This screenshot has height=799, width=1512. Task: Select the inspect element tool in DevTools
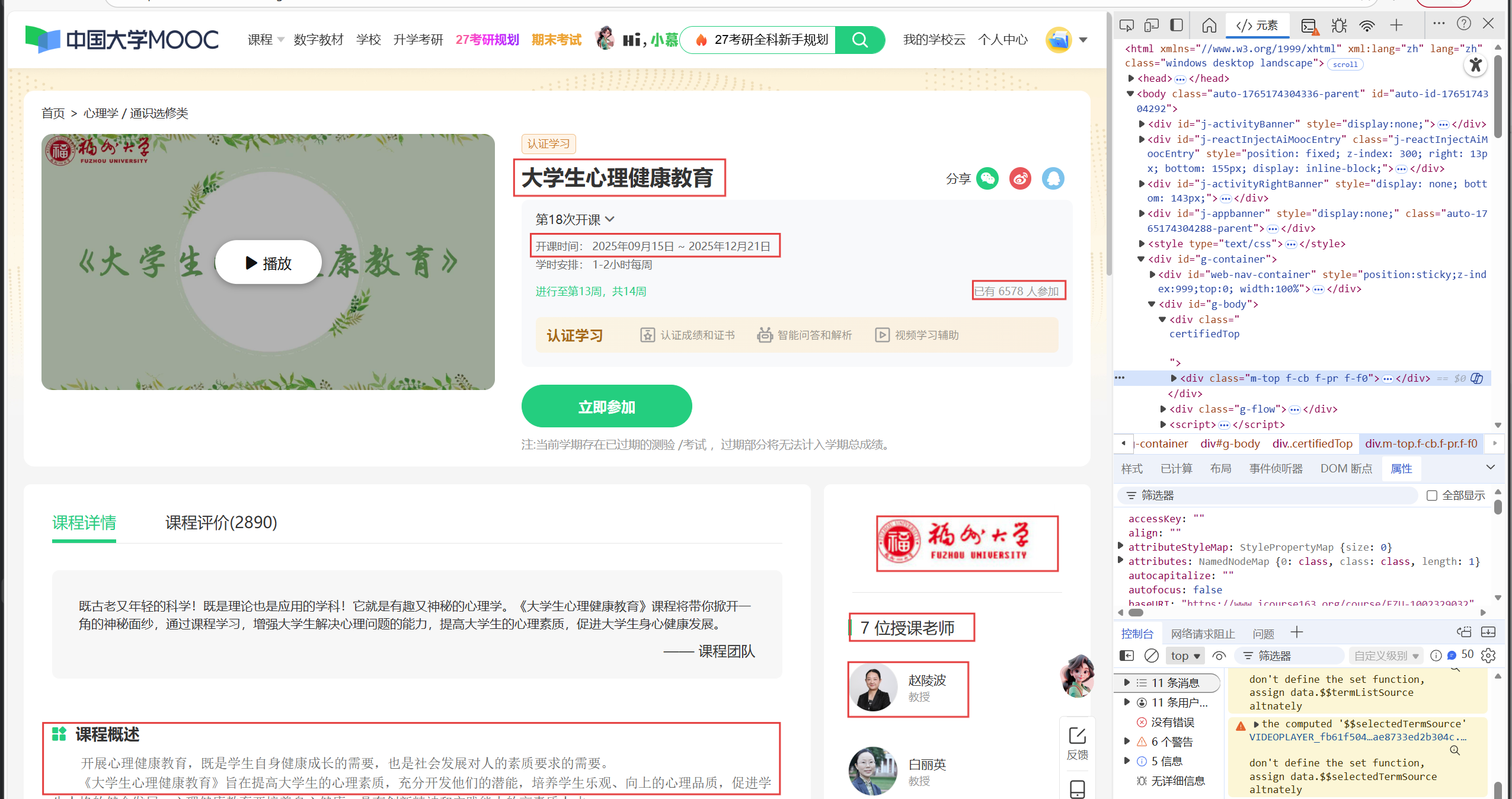[1126, 25]
